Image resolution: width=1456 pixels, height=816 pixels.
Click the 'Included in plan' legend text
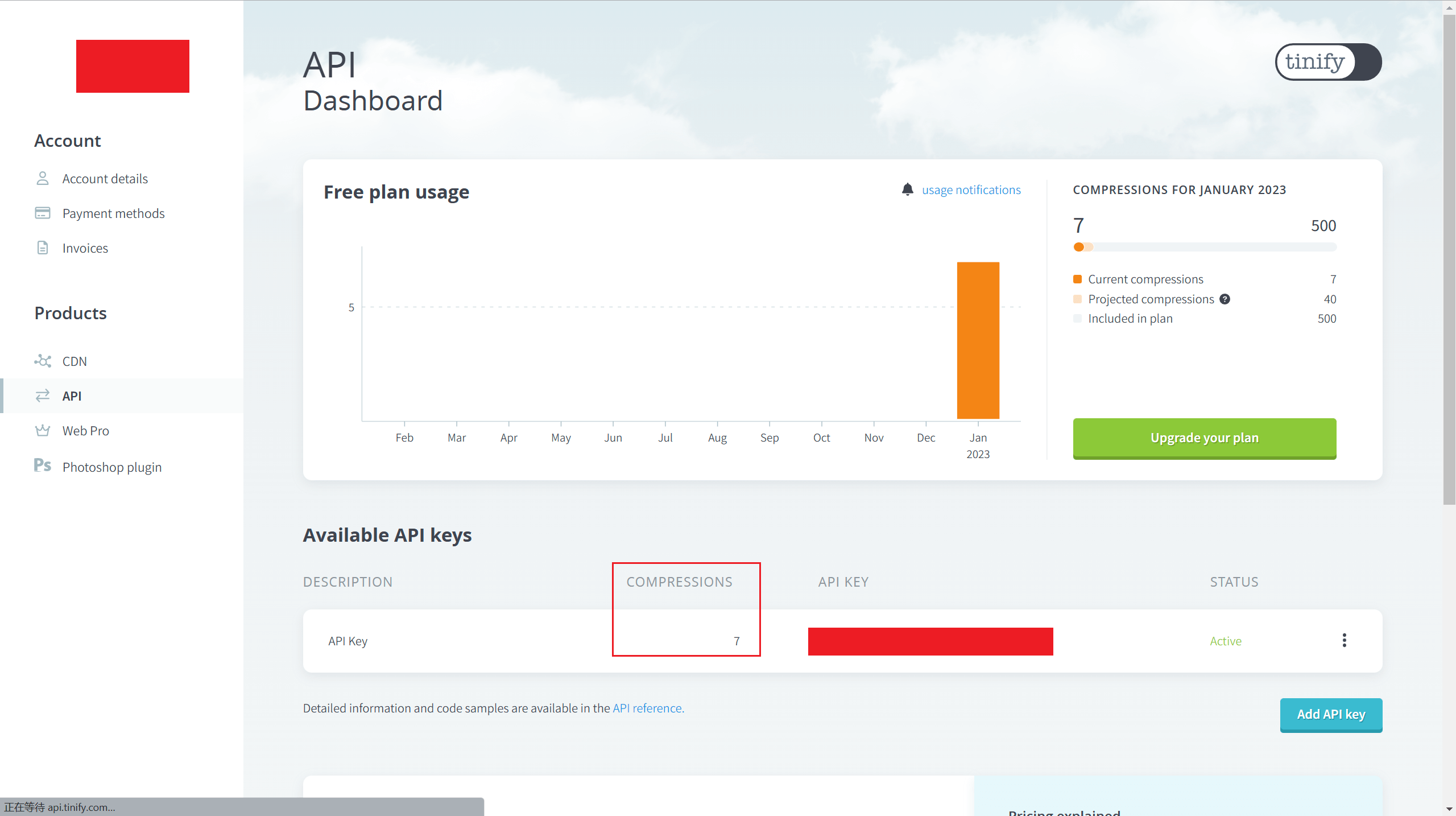[1130, 319]
